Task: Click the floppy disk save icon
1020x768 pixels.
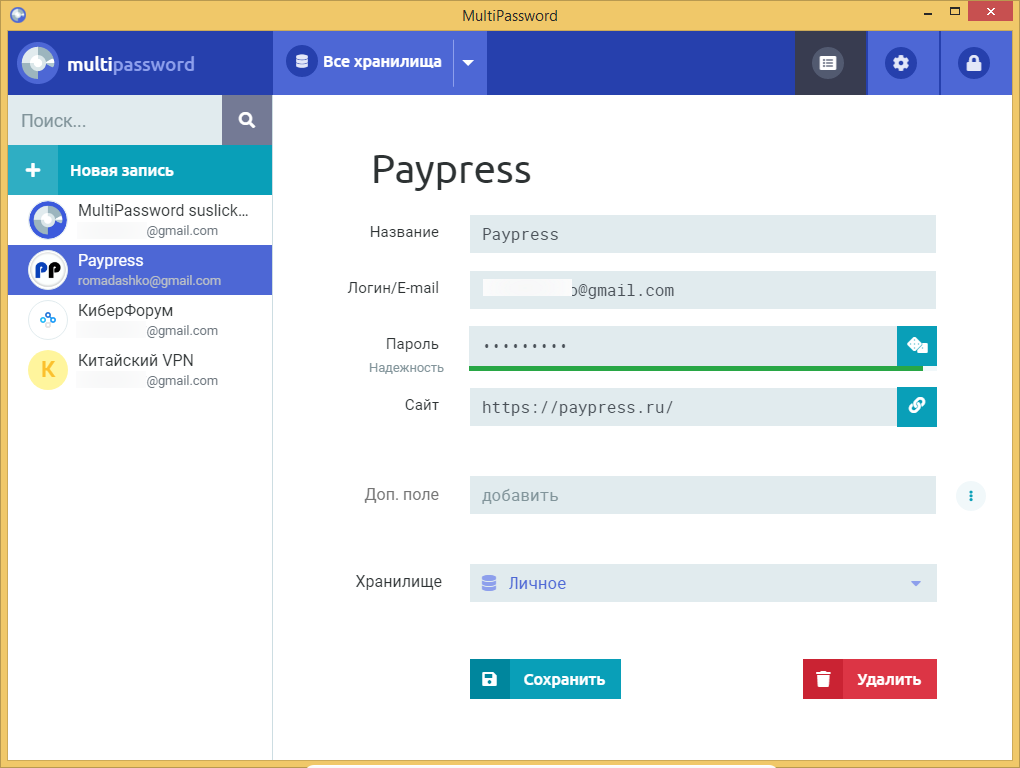Action: (489, 679)
